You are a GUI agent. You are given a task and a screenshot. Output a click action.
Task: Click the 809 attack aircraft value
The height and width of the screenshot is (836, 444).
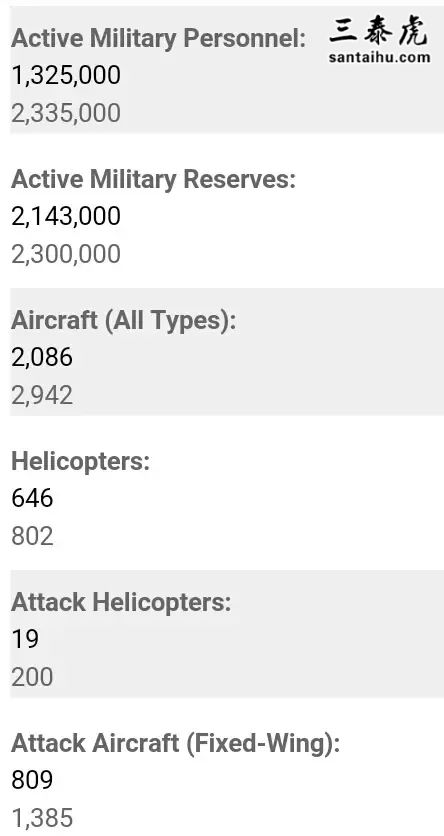pos(32,781)
